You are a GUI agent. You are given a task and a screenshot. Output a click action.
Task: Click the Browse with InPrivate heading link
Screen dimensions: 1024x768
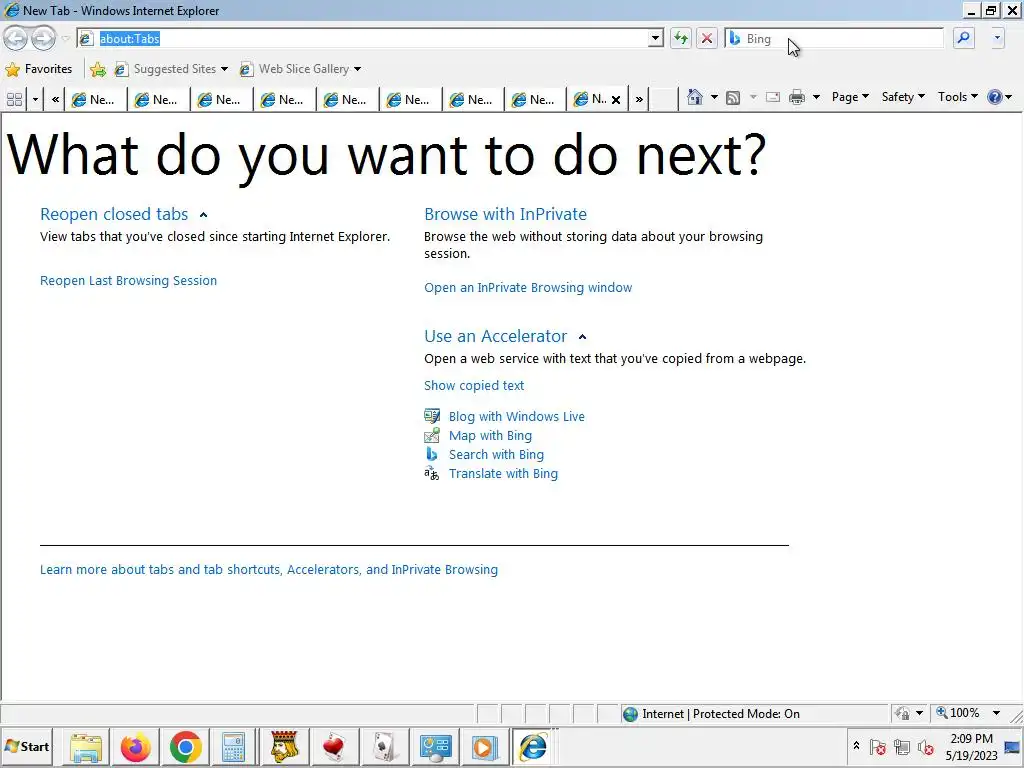505,214
